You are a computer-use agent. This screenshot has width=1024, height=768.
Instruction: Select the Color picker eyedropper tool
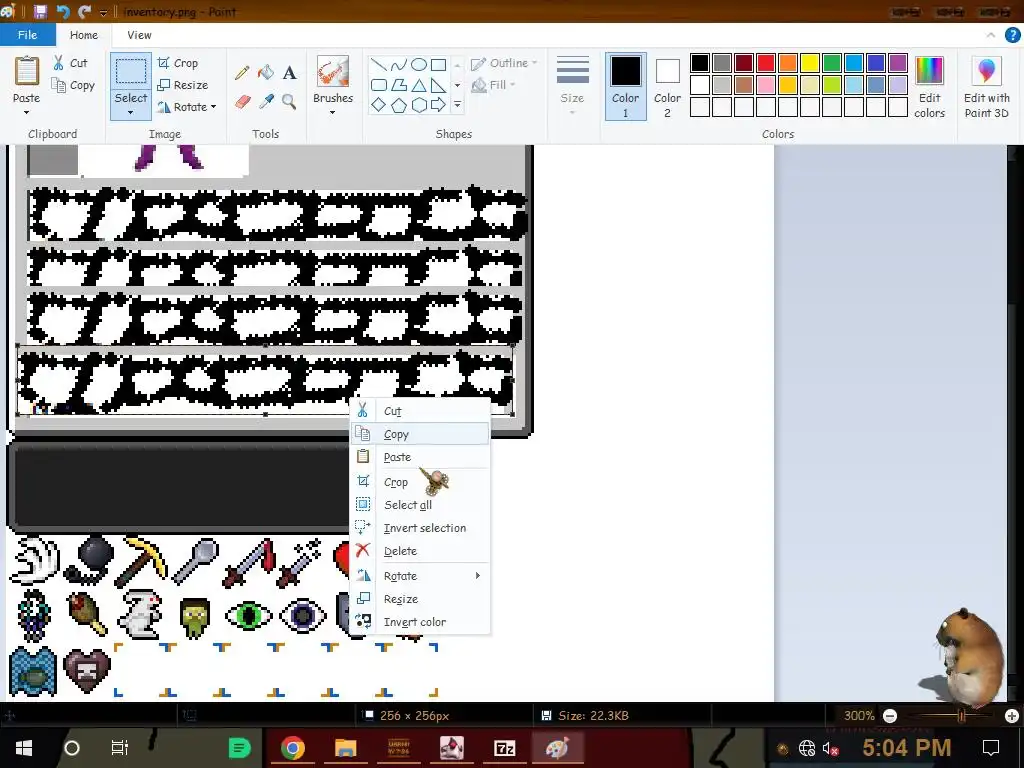pyautogui.click(x=266, y=102)
